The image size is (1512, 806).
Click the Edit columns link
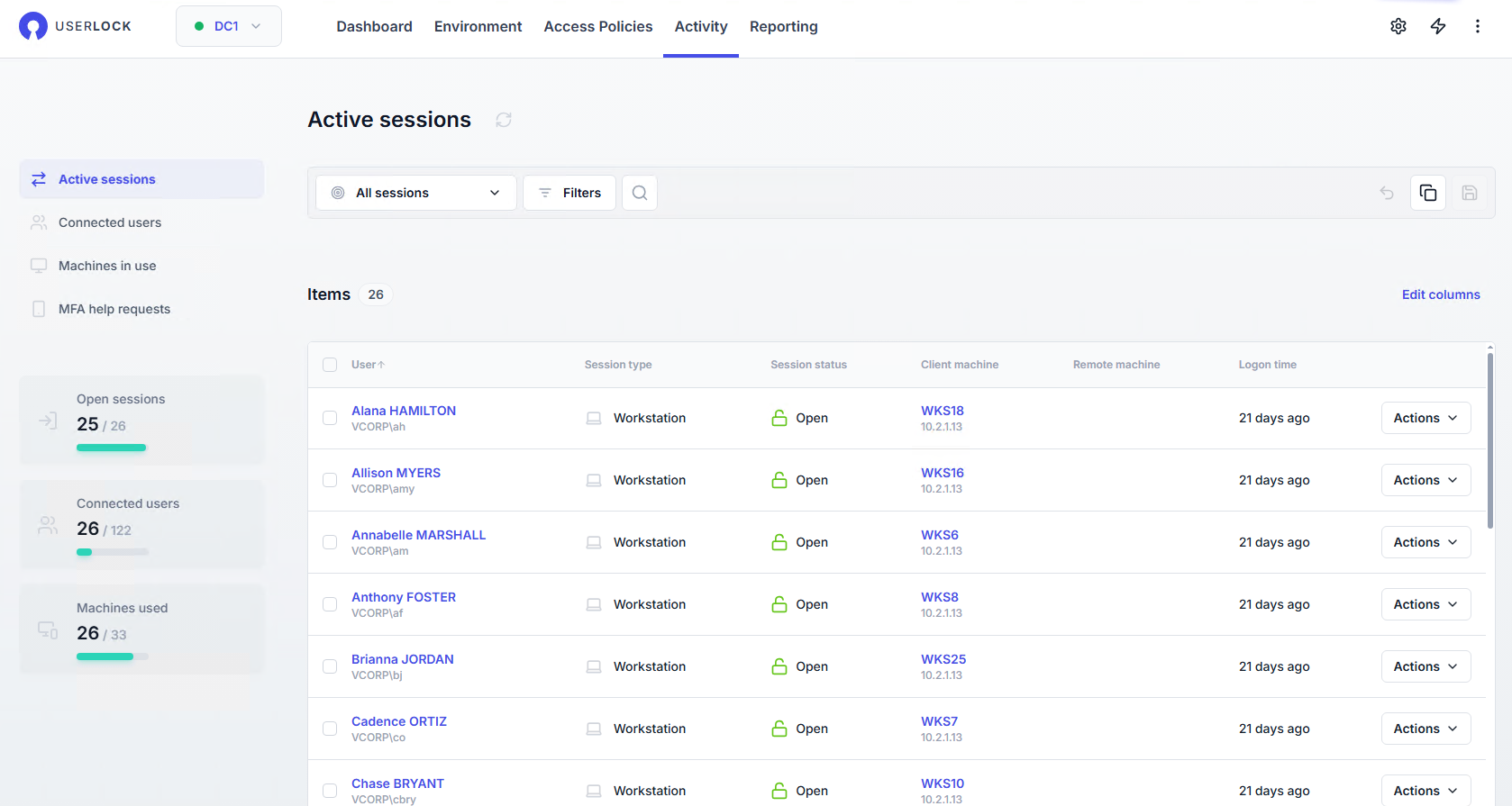tap(1440, 294)
